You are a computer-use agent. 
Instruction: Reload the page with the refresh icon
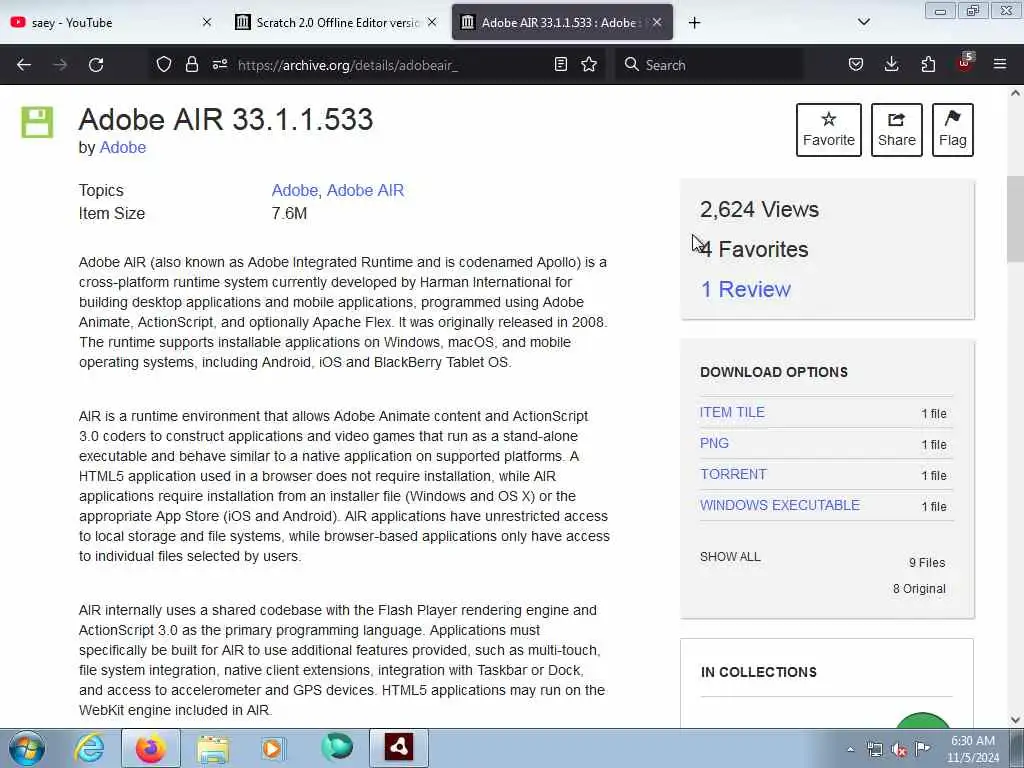point(96,65)
